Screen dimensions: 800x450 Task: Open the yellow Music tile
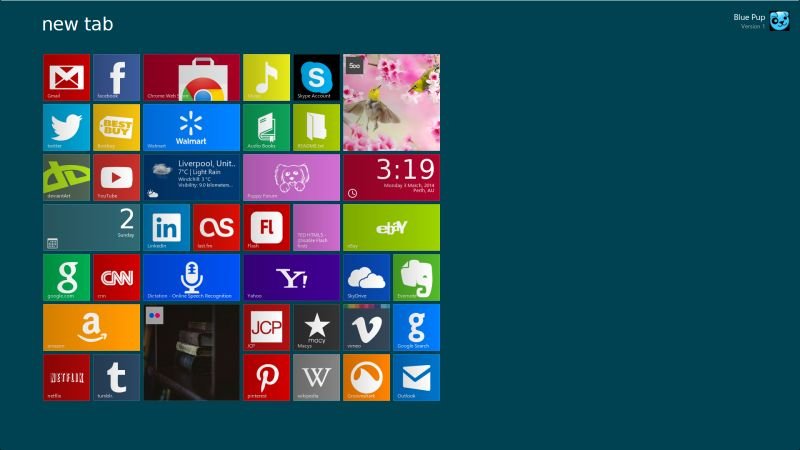click(266, 78)
